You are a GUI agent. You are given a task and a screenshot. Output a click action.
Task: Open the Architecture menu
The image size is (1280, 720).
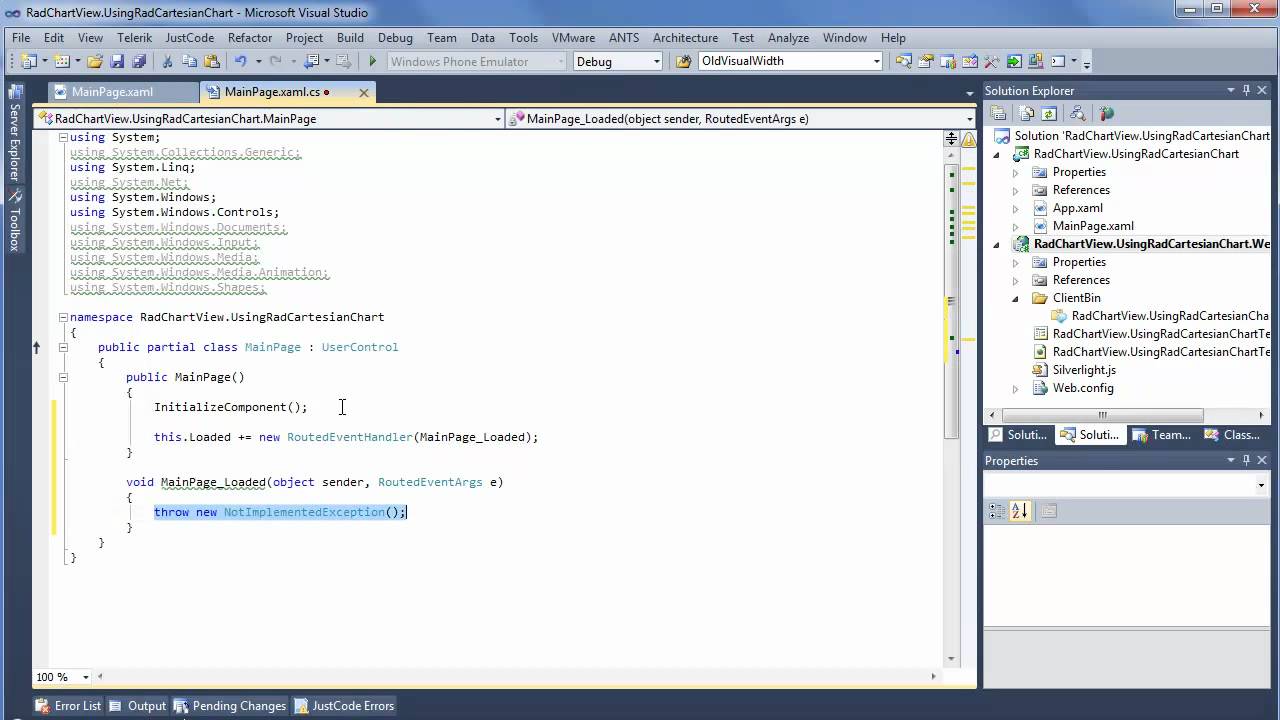685,38
